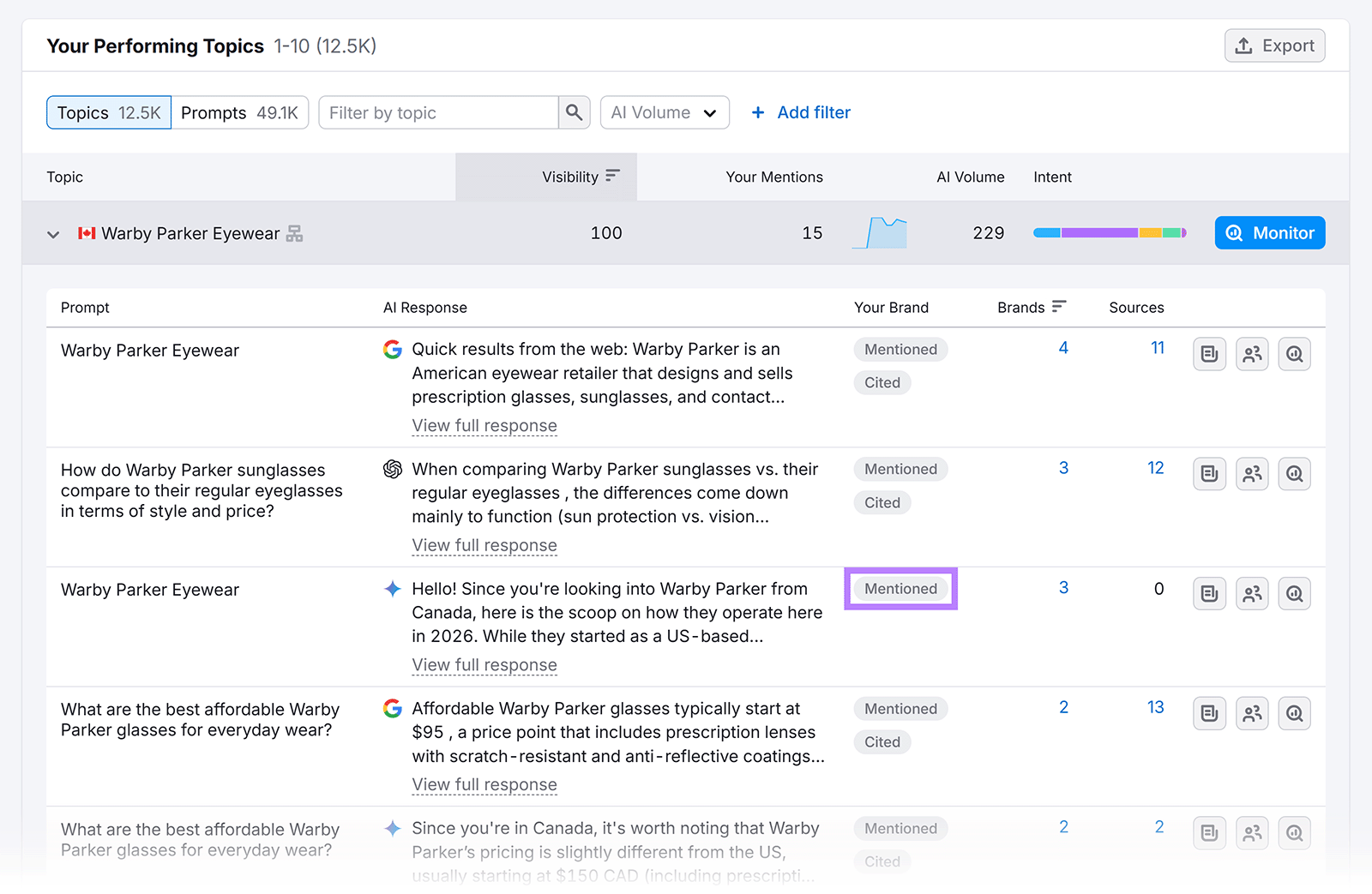Click Google icon in the $95 affordable response
This screenshot has width=1372, height=894.
[393, 709]
